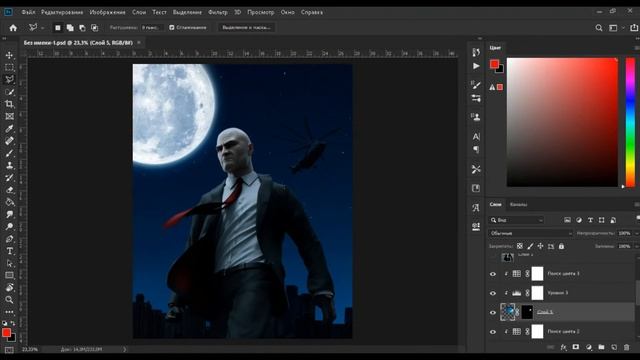This screenshot has height=360, width=640.
Task: Toggle lock position cross-arrows icon
Action: coord(540,246)
